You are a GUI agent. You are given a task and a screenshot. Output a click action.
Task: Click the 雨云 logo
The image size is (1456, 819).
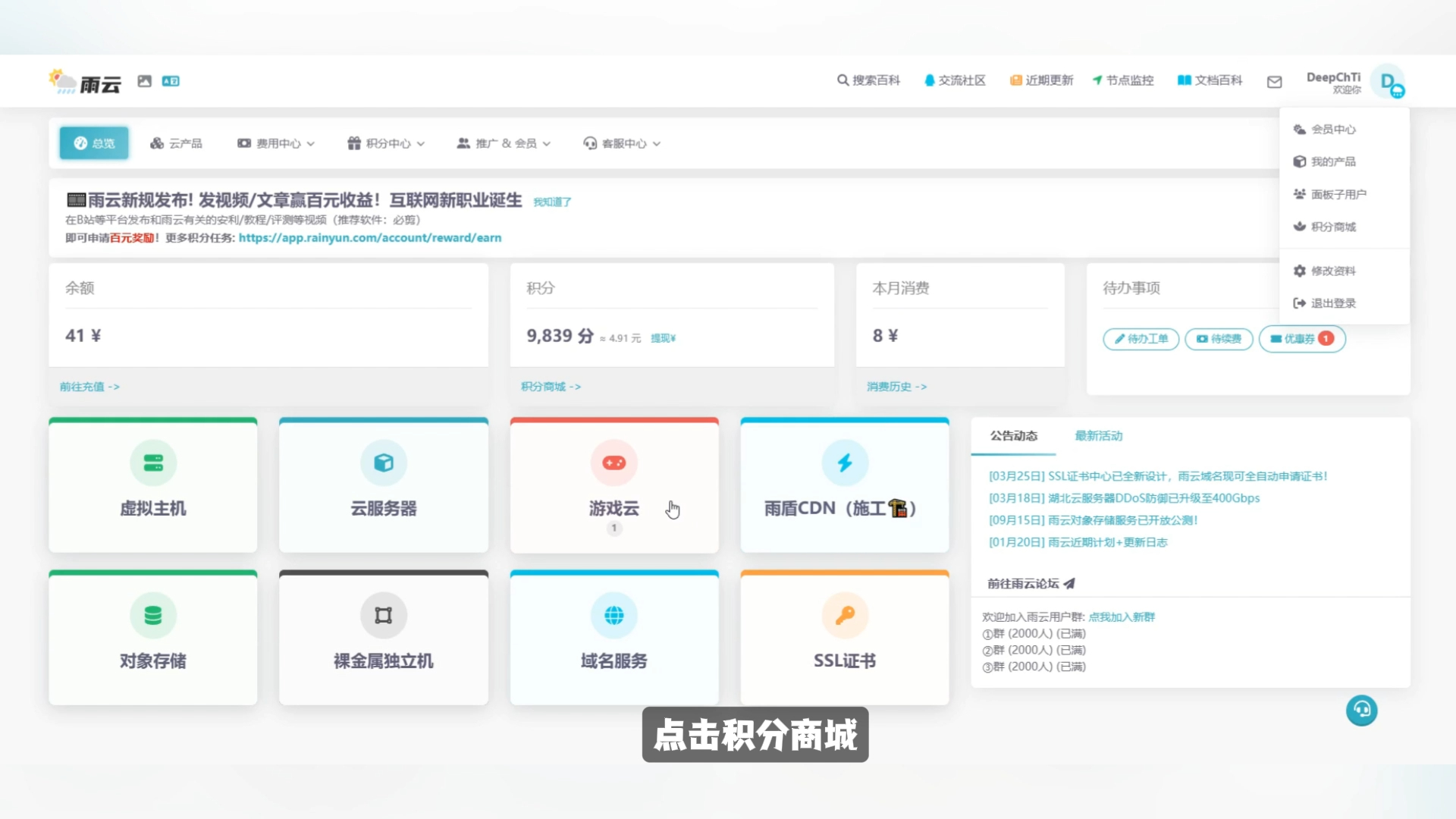tap(84, 82)
